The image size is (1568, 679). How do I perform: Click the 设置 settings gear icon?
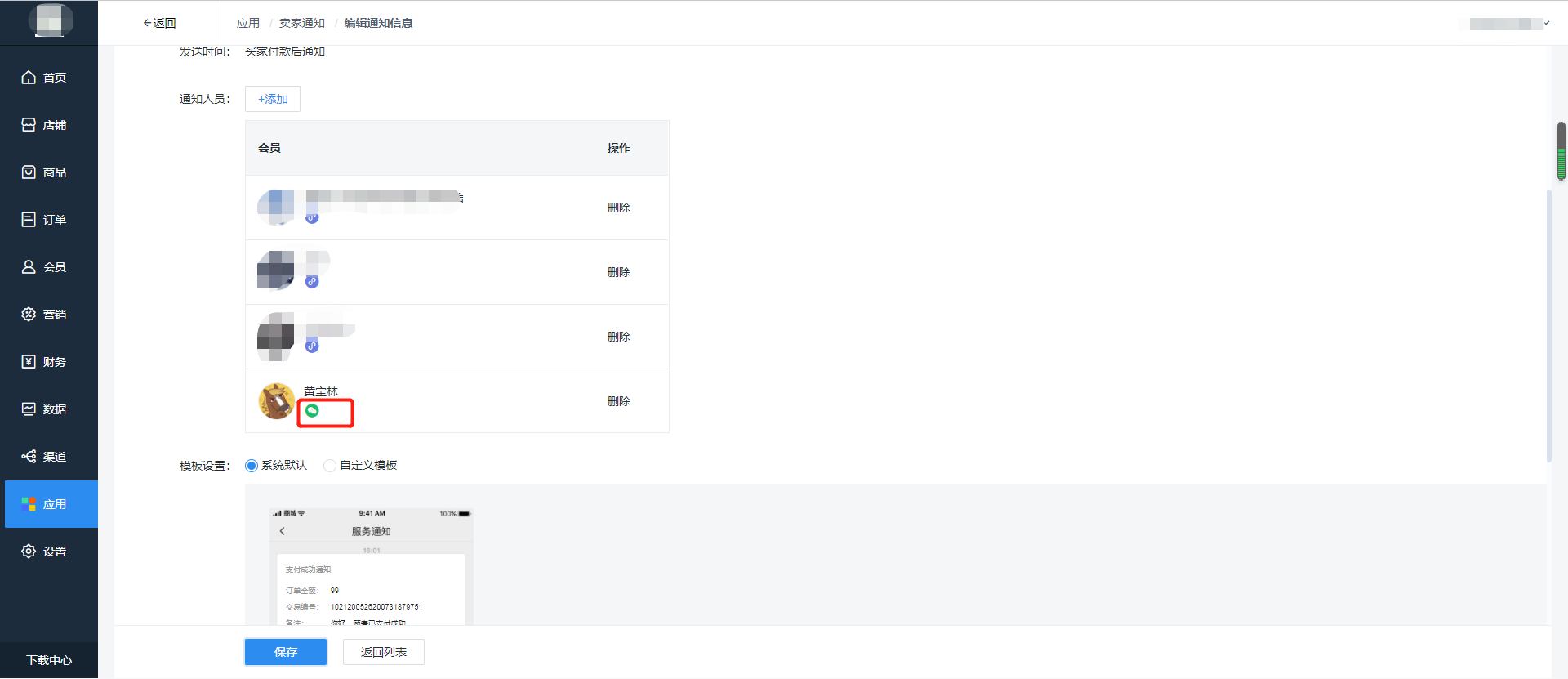coord(29,552)
